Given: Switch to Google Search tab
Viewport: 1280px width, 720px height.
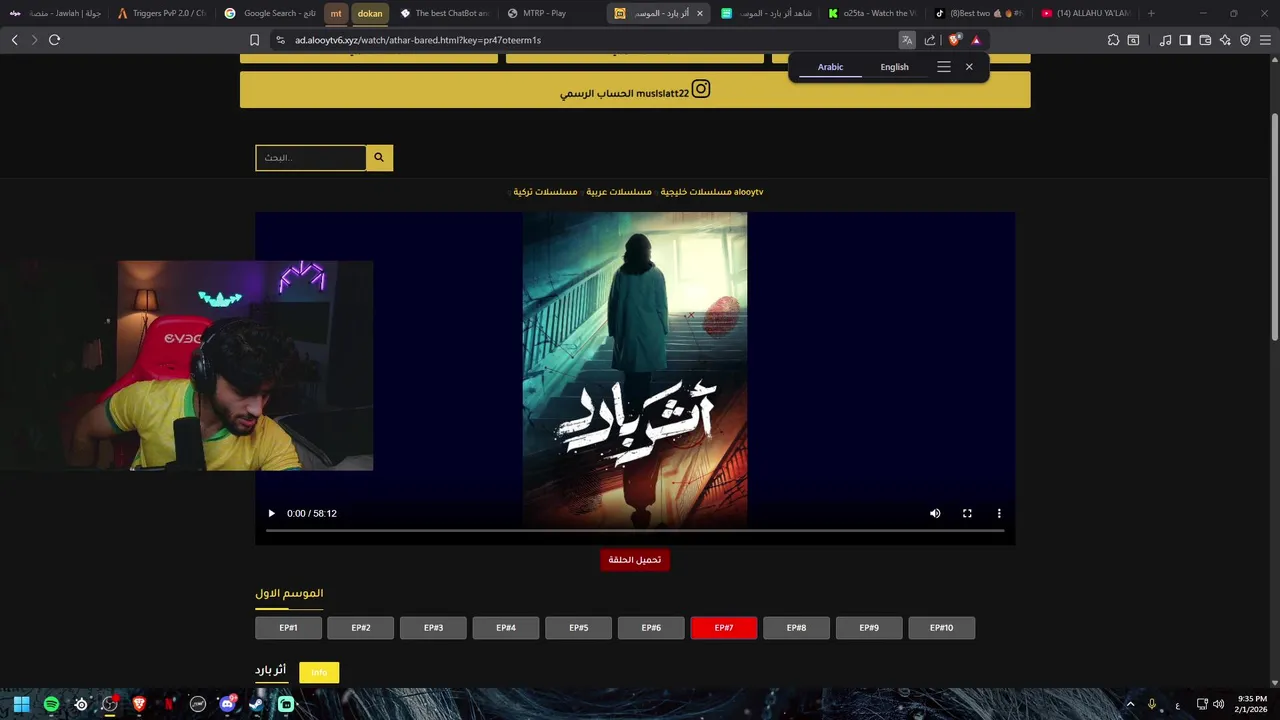Looking at the screenshot, I should [x=269, y=13].
